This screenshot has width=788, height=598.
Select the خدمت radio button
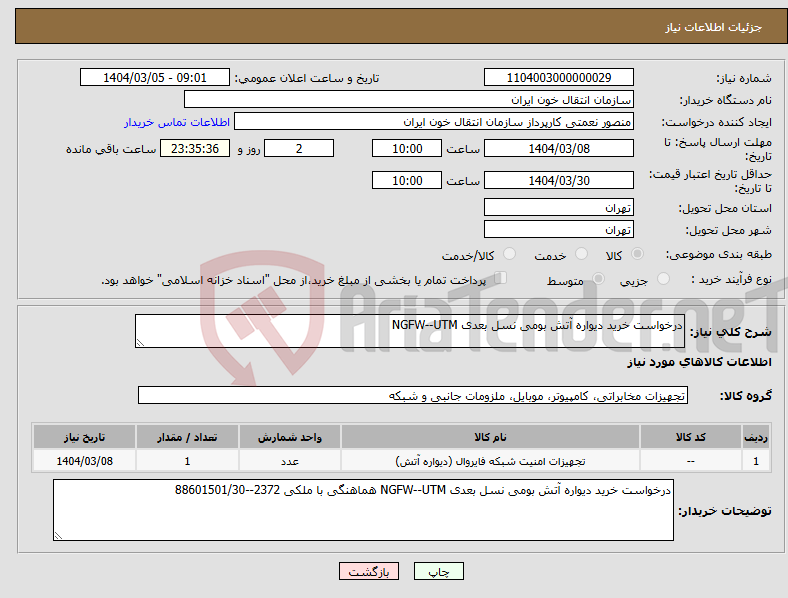581,254
